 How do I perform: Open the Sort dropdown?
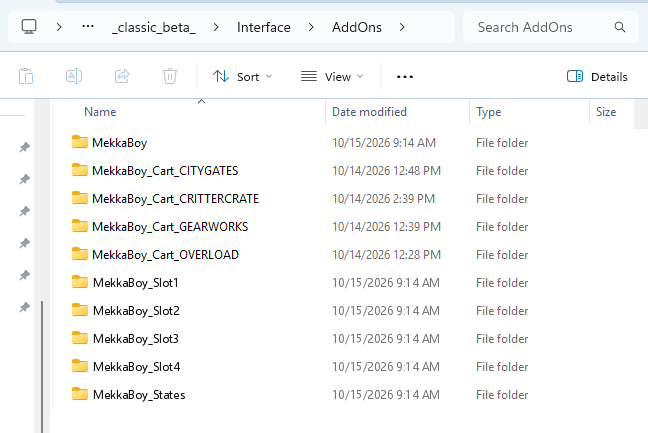pos(242,77)
